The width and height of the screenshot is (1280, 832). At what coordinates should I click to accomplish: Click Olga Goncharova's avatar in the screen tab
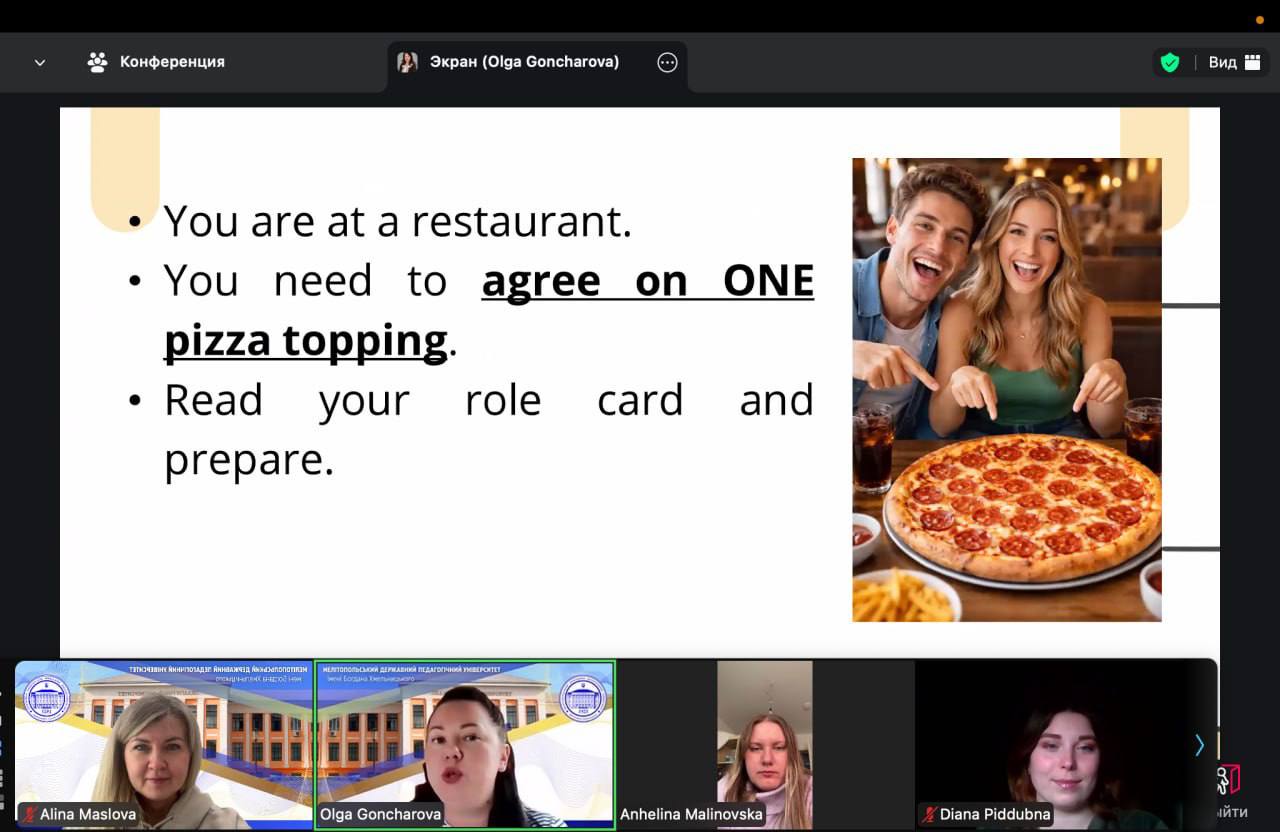(x=407, y=62)
